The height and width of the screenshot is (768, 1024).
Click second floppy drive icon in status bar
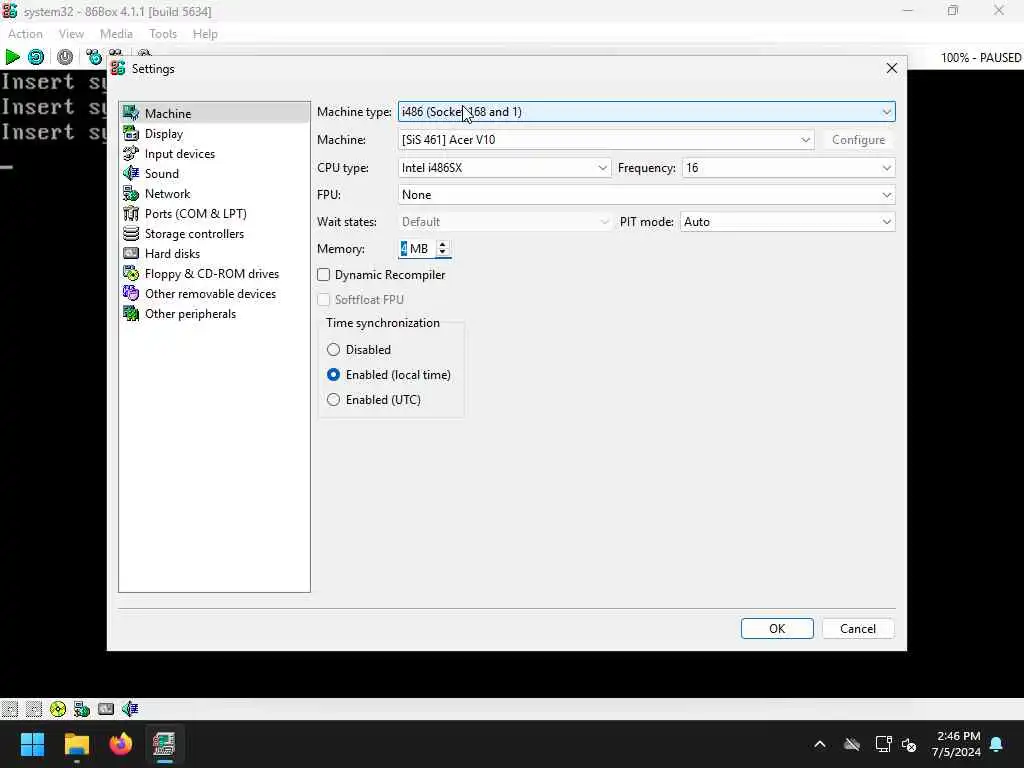coord(34,709)
